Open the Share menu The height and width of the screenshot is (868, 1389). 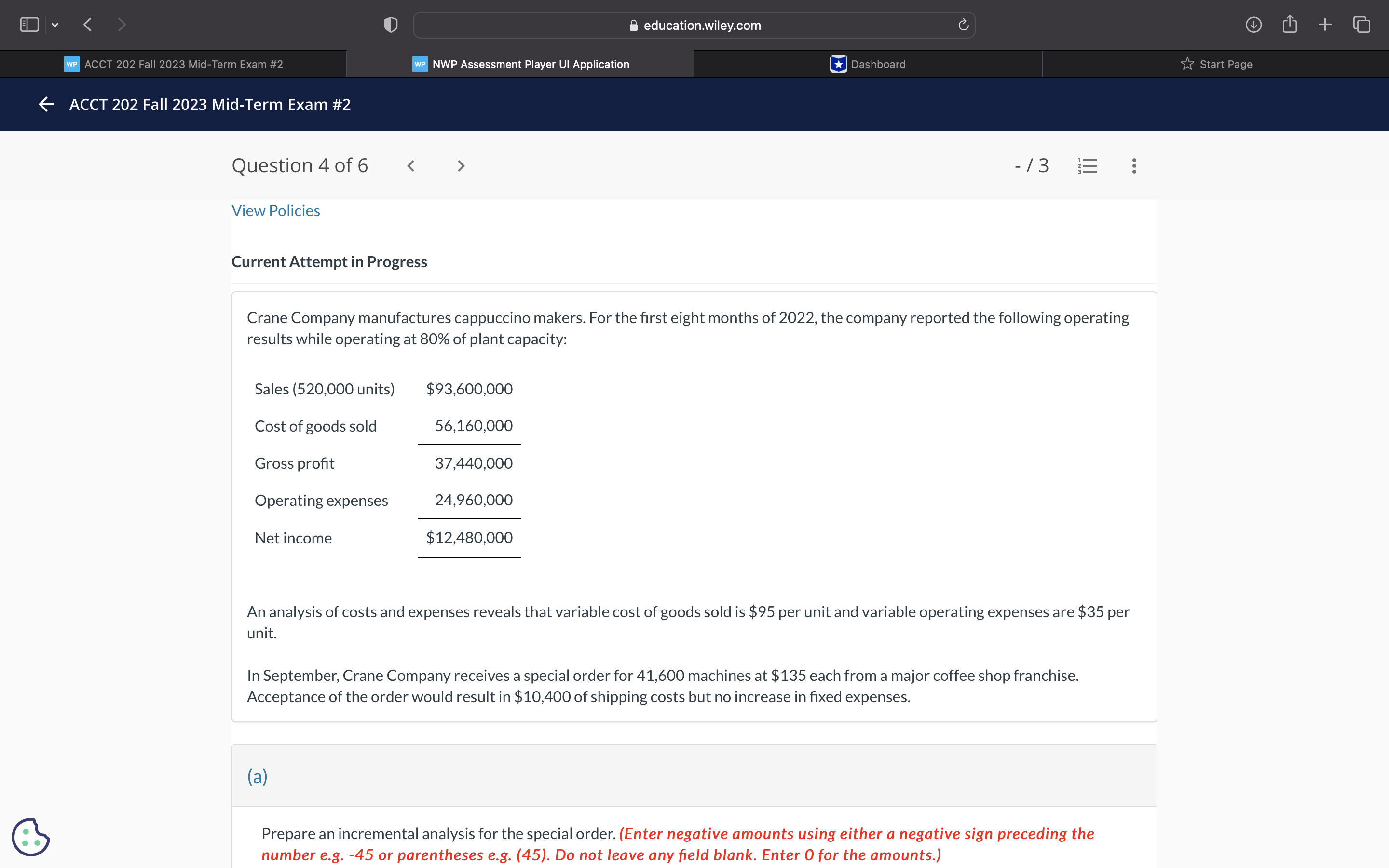[1290, 24]
